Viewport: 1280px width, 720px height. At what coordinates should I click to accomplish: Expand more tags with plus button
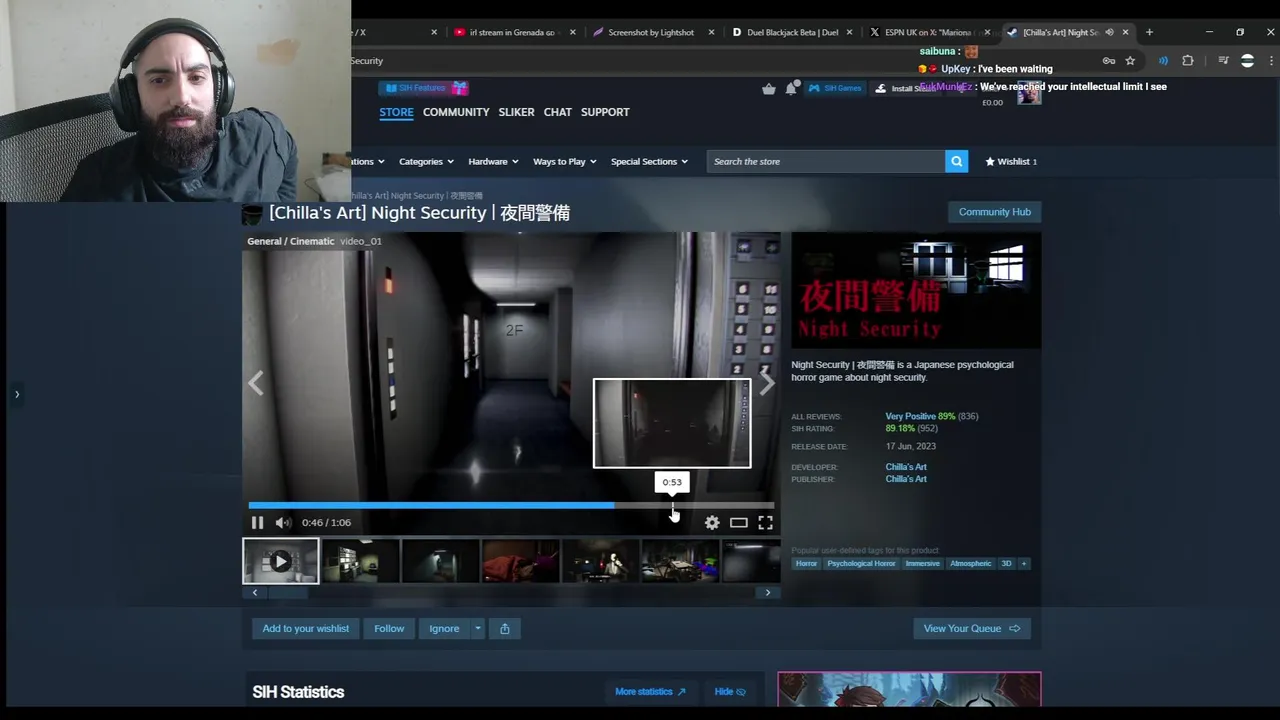(1023, 563)
